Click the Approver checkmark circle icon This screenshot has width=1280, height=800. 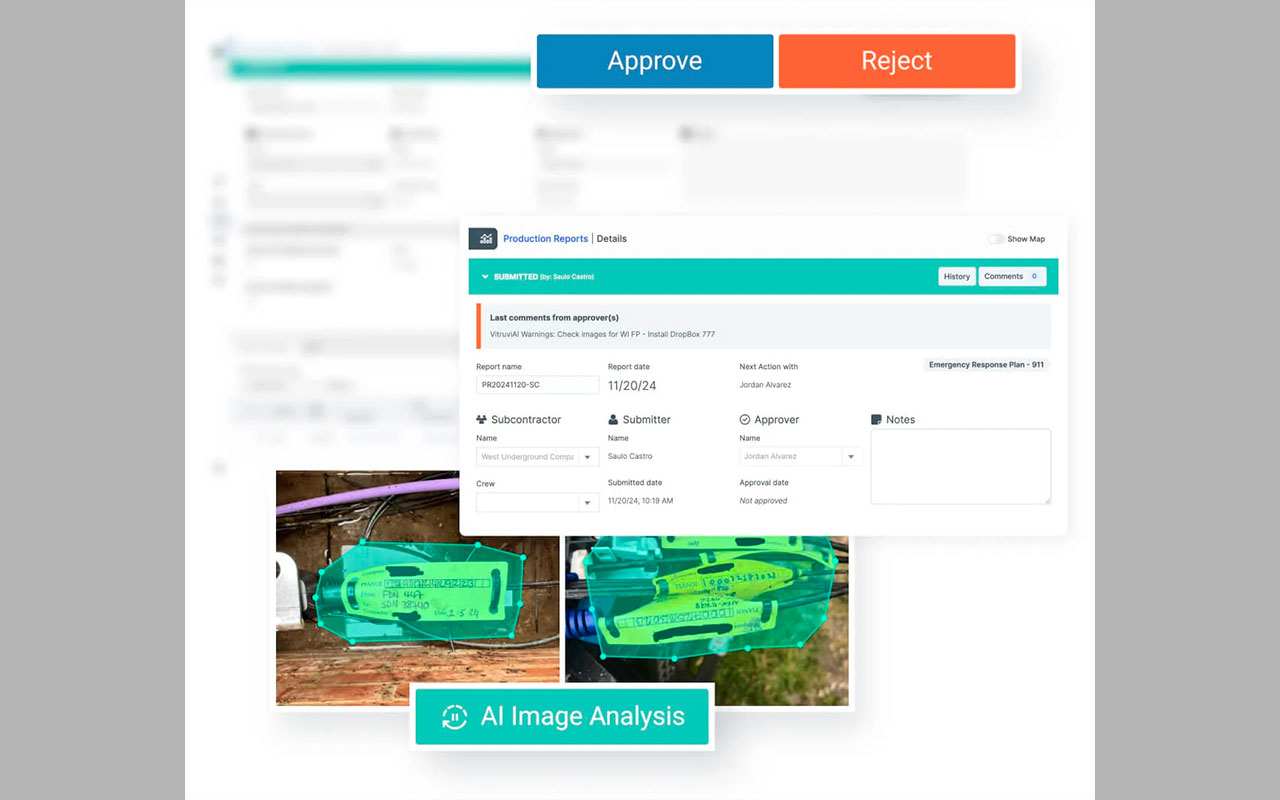point(745,420)
